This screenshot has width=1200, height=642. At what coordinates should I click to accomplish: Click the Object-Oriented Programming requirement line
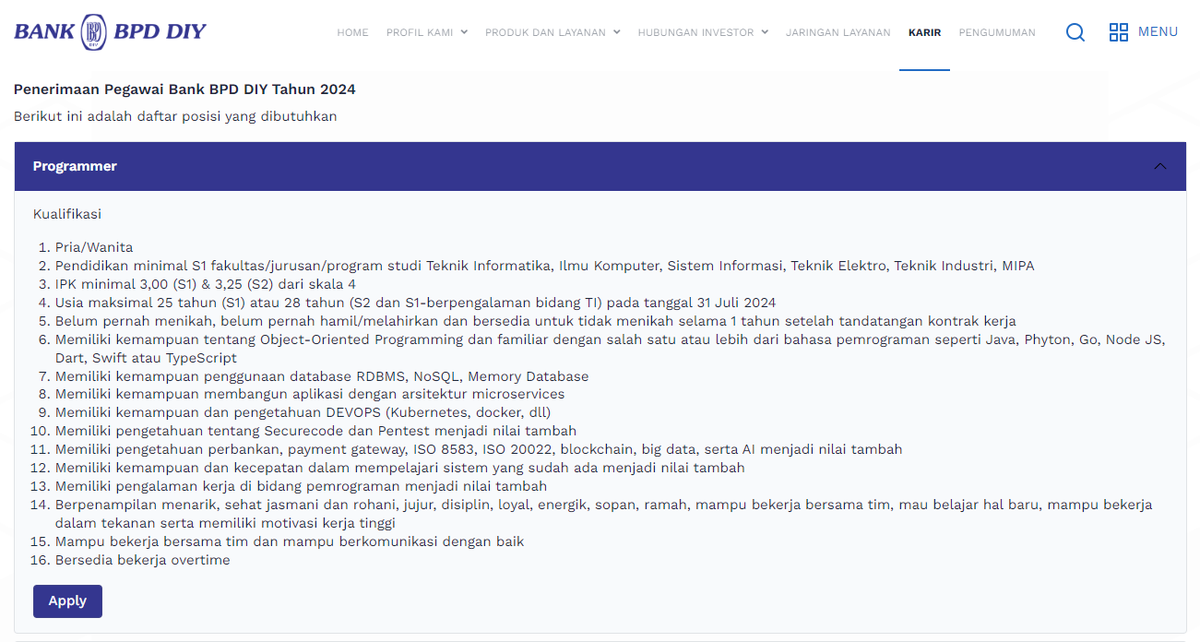pos(610,348)
